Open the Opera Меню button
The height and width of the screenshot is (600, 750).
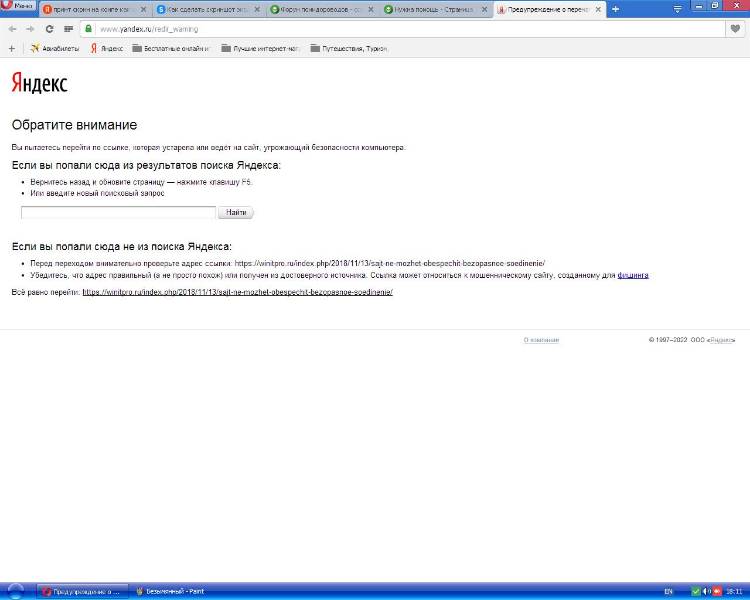(x=18, y=6)
